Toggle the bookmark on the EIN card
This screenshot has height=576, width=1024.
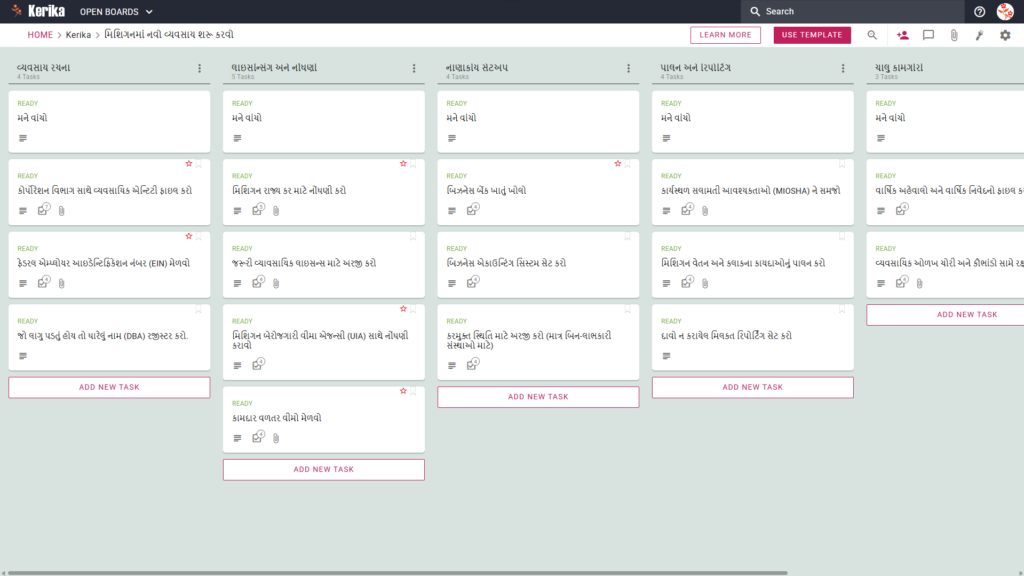point(199,236)
